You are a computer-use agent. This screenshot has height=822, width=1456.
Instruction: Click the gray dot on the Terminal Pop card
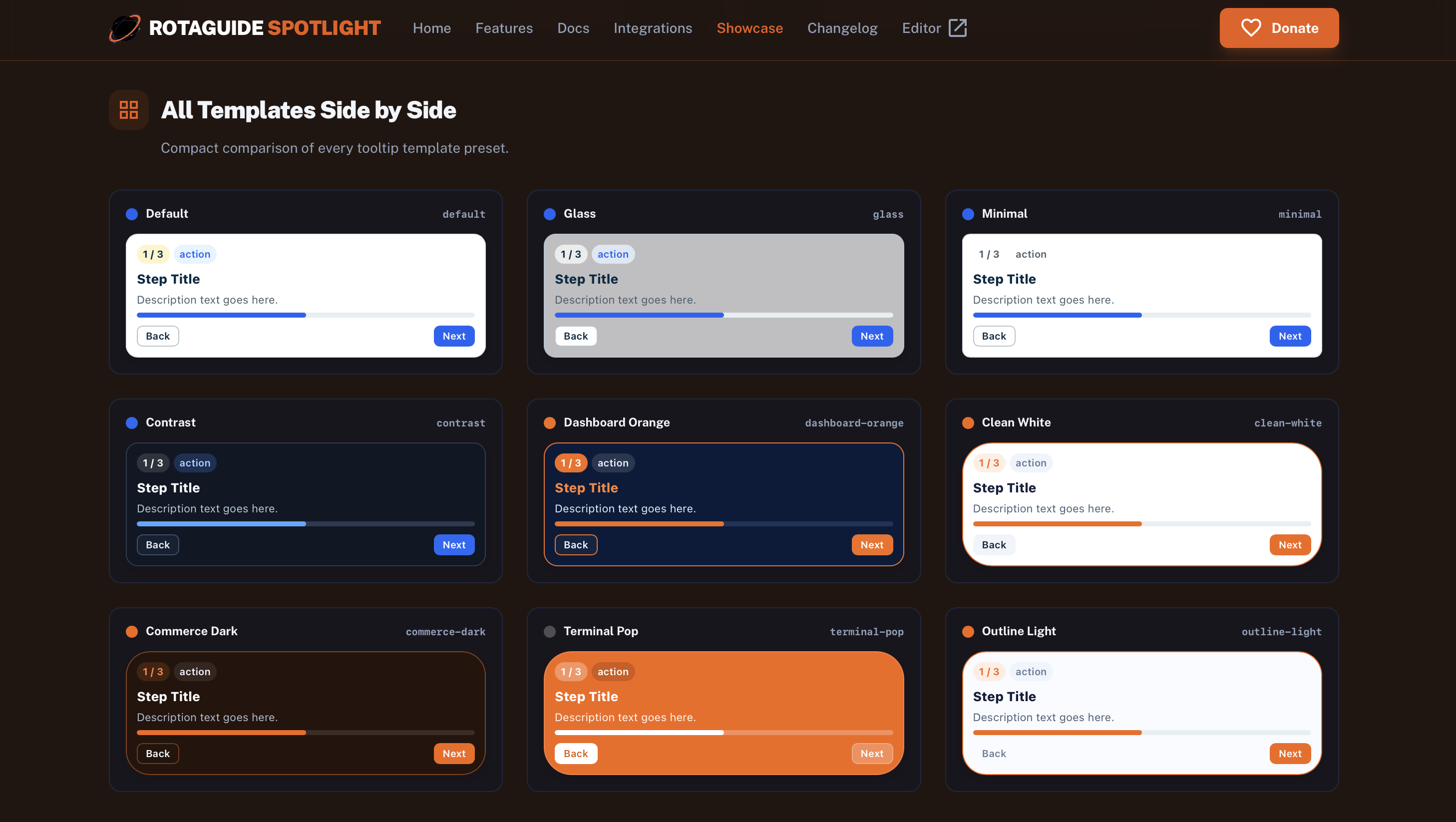tap(550, 631)
